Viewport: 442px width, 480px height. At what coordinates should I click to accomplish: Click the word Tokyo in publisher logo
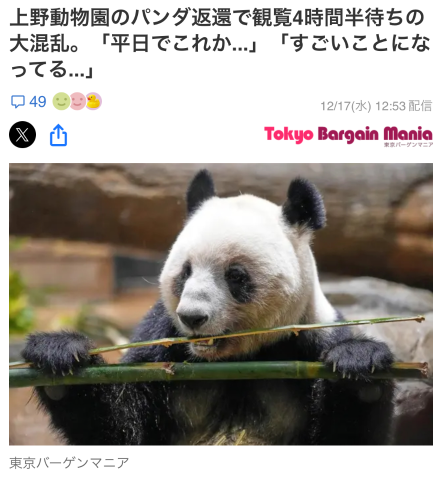[289, 135]
